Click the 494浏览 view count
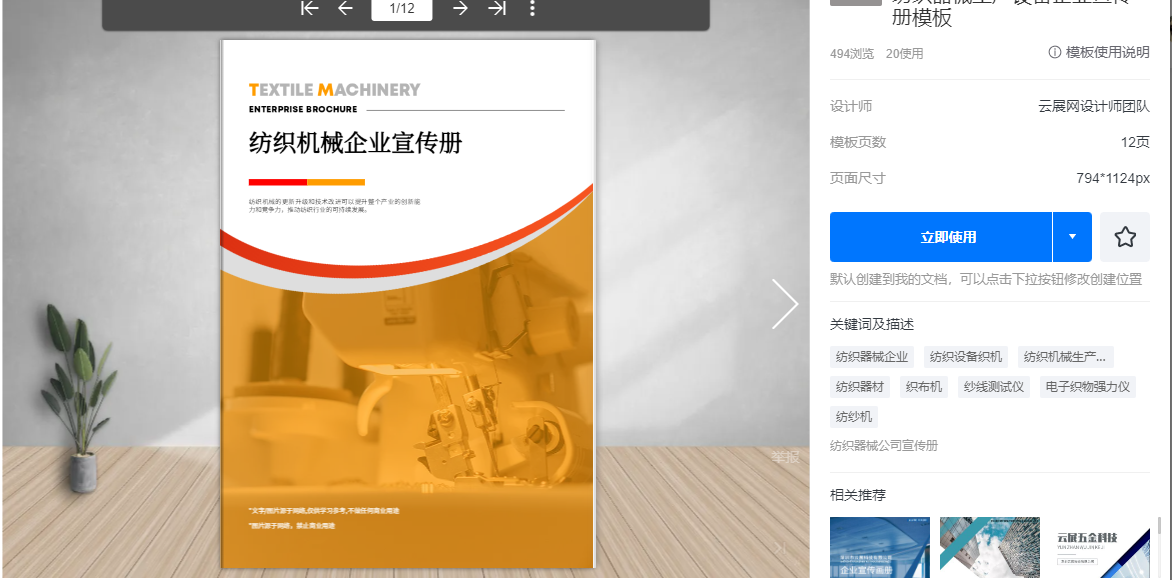Viewport: 1172px width, 580px height. click(x=851, y=54)
